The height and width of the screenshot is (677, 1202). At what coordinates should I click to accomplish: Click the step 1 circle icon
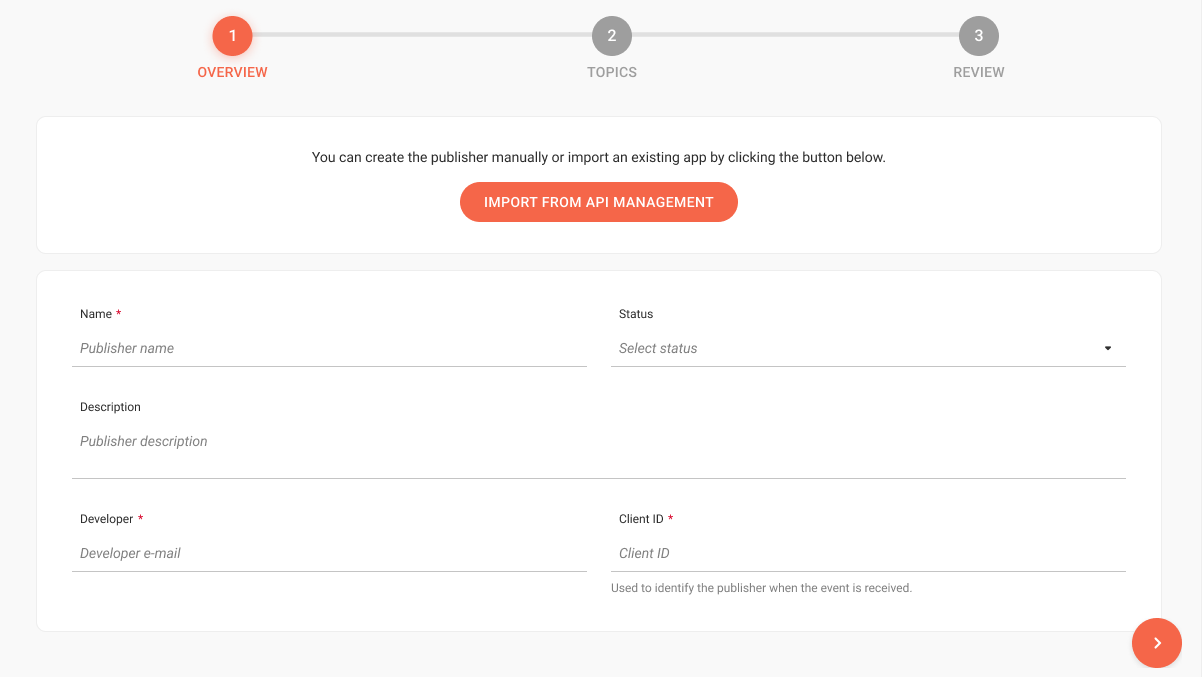tap(232, 36)
